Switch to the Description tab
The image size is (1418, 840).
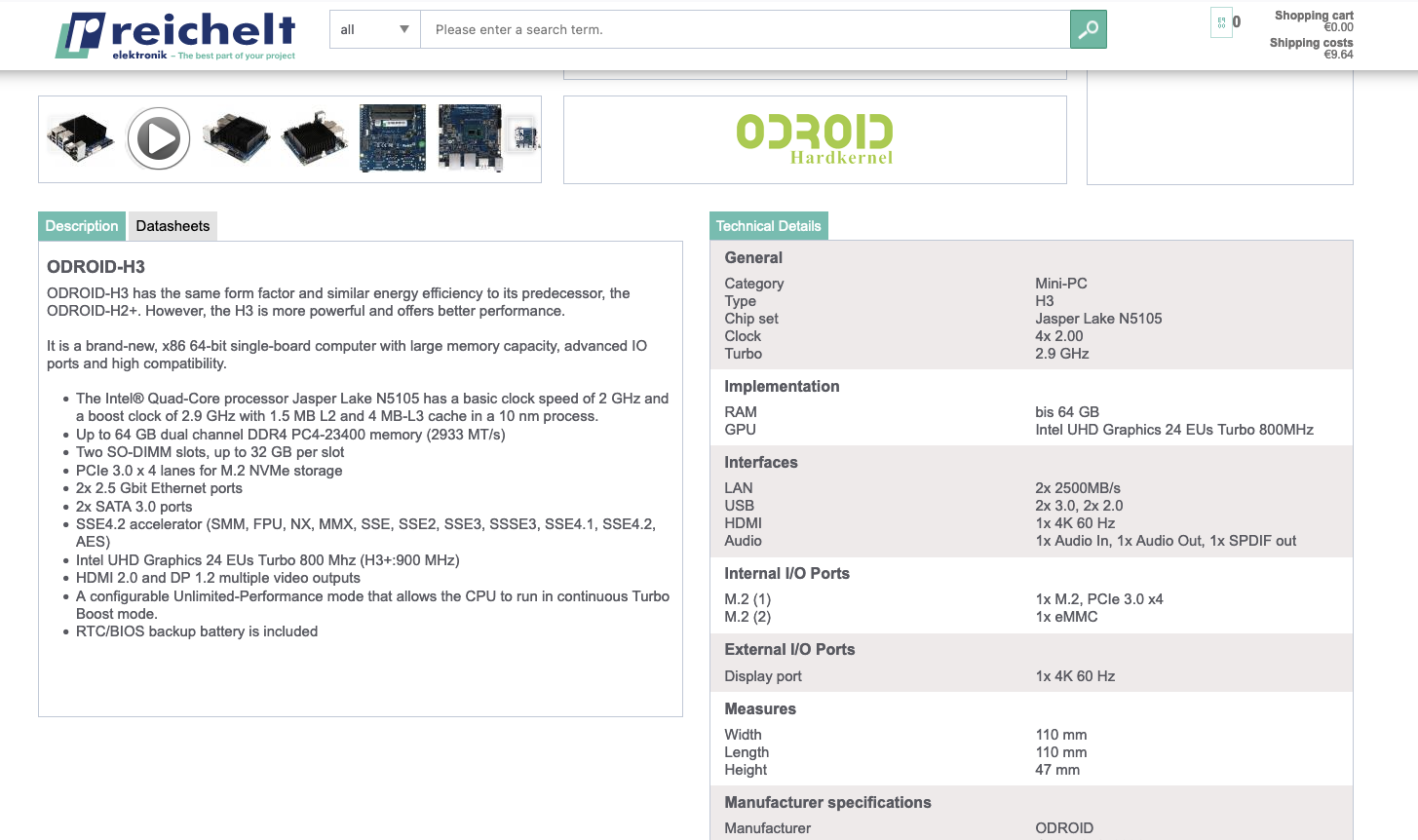(x=82, y=226)
